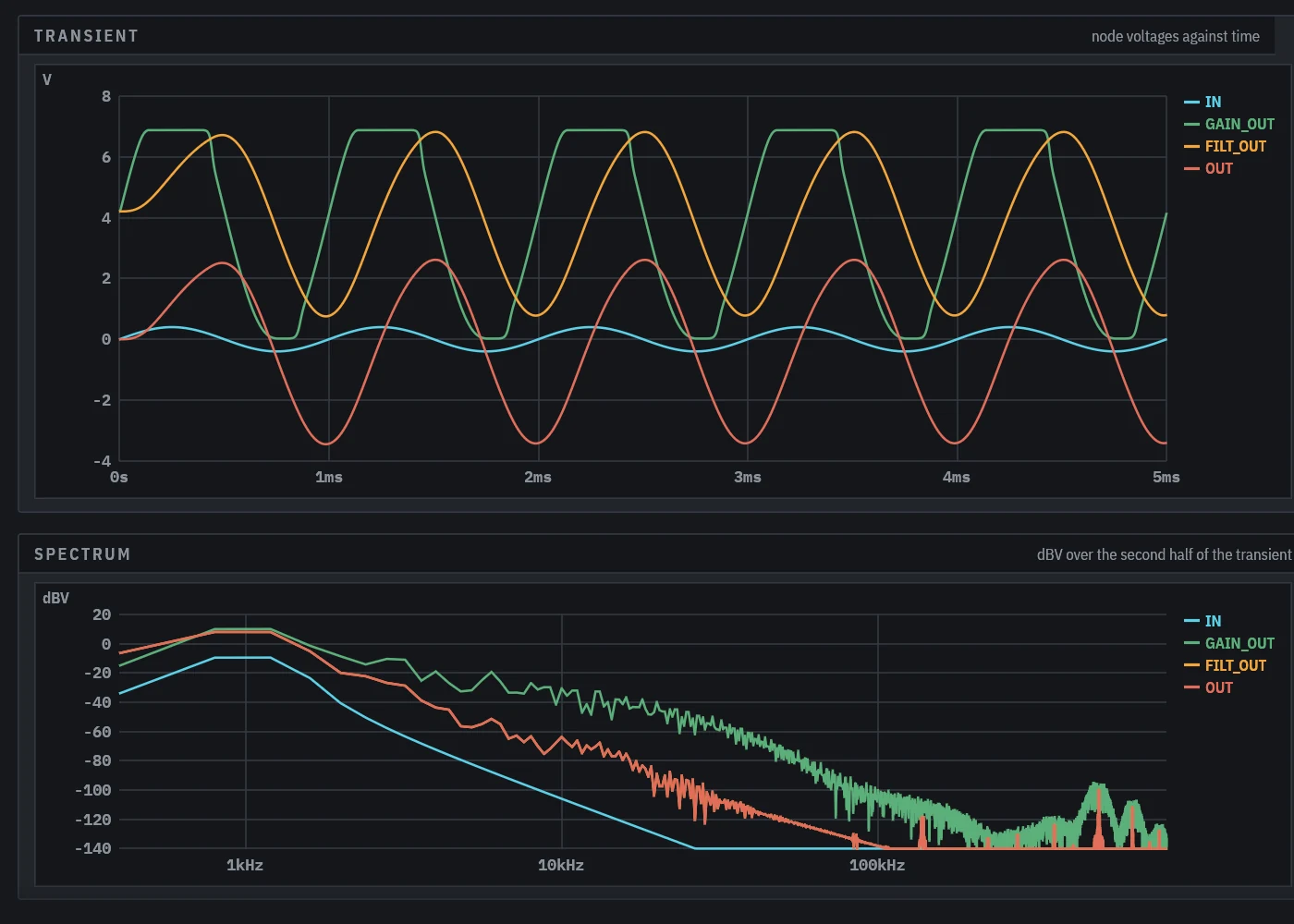Click the 5ms time axis label
Screen dimensions: 1294x924
[x=1166, y=478]
